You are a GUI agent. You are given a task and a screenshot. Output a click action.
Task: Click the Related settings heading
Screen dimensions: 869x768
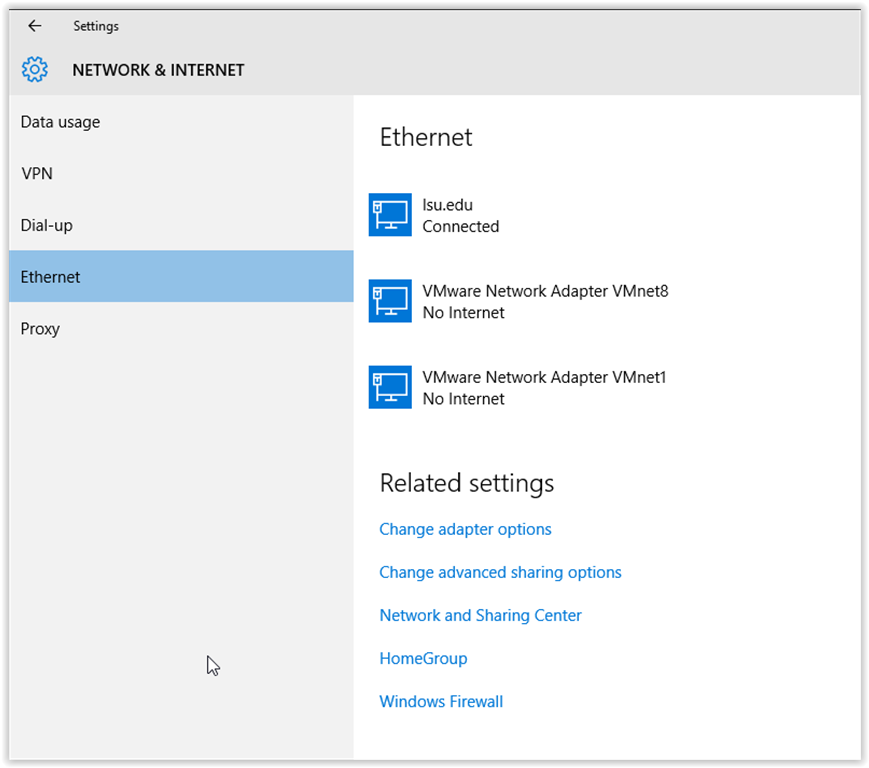[x=467, y=483]
